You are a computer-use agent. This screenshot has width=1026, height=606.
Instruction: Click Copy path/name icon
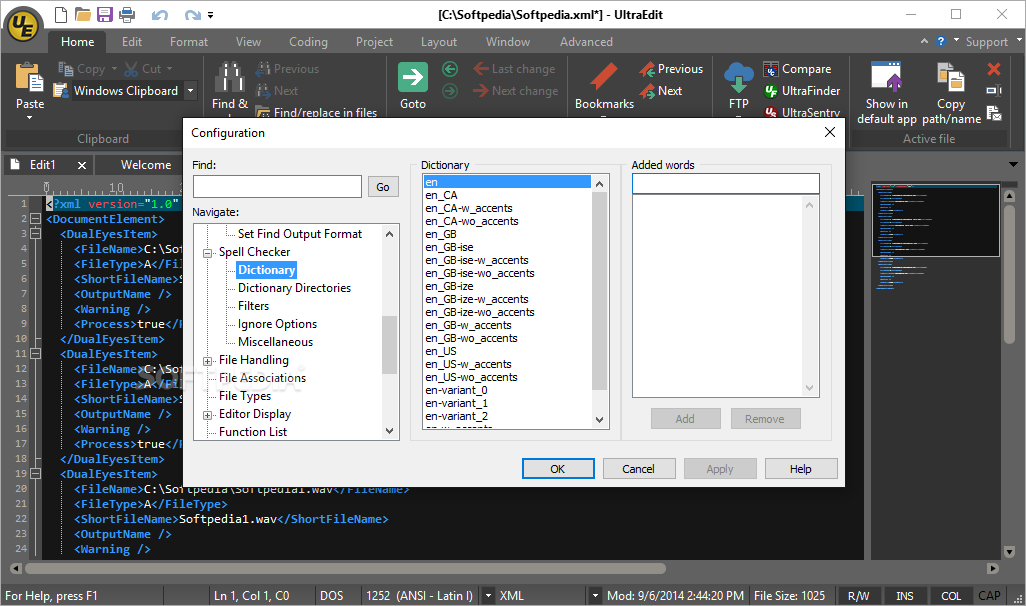point(951,77)
